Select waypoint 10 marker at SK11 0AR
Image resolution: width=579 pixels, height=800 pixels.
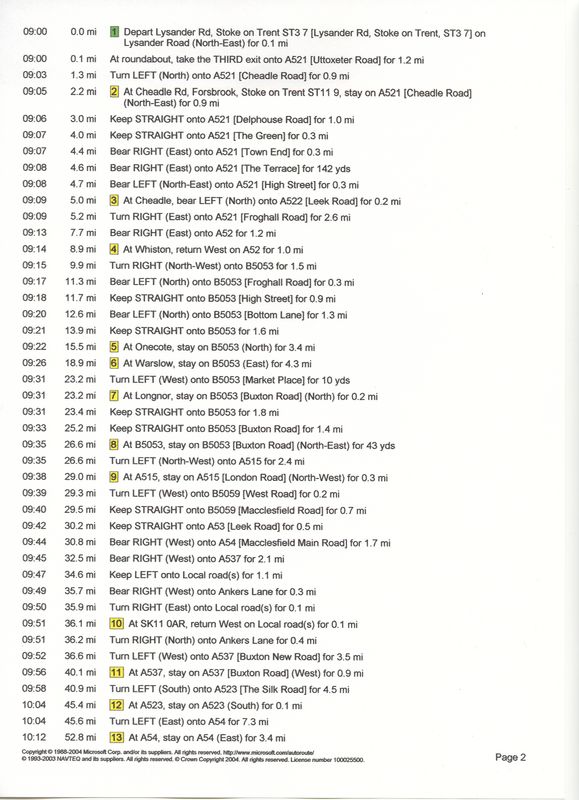(117, 623)
